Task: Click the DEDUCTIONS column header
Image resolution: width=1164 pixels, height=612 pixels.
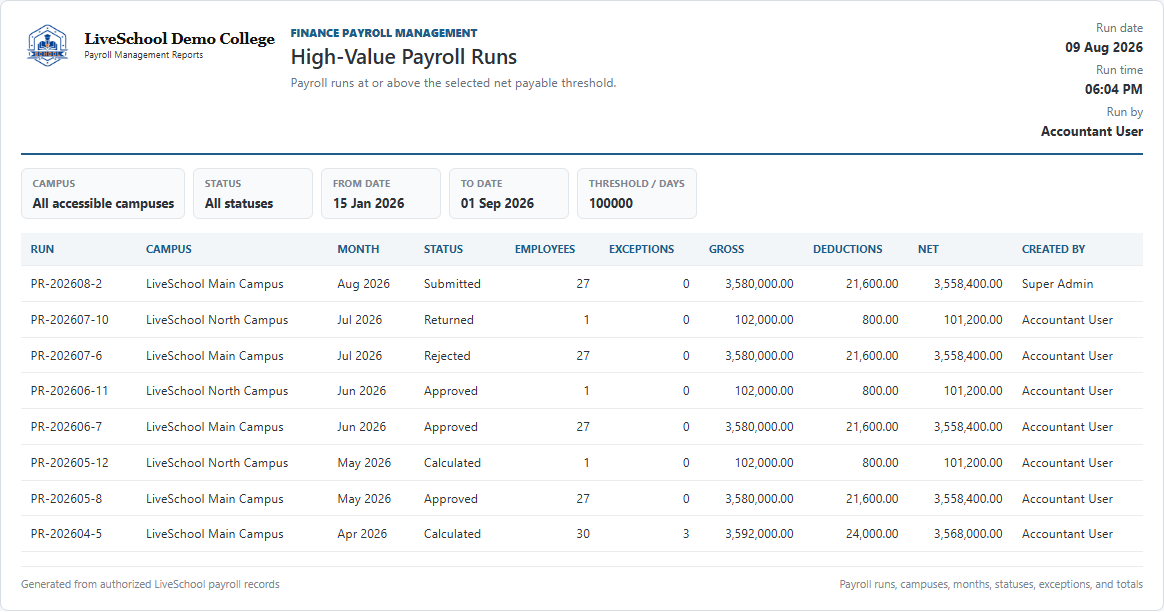Action: pyautogui.click(x=848, y=250)
